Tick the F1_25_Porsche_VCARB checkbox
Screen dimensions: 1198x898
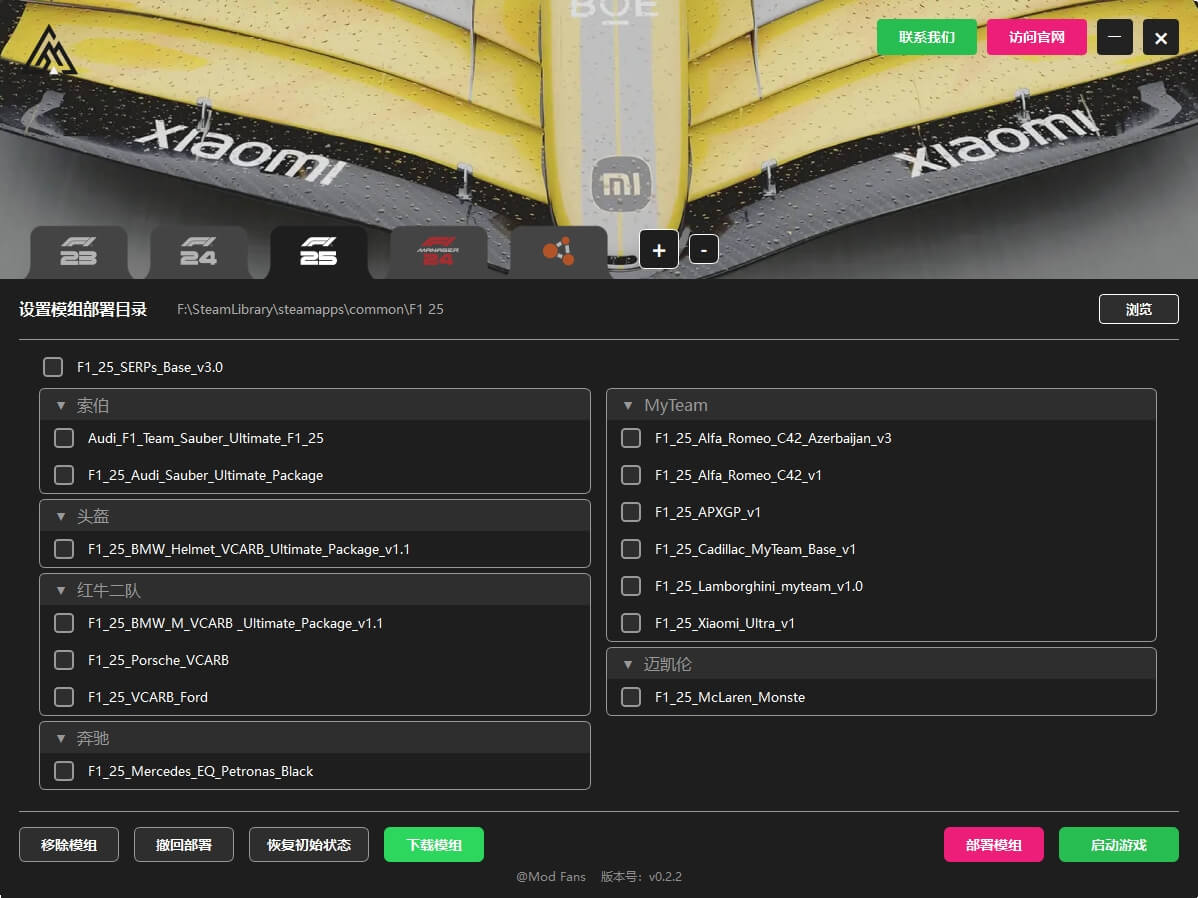64,660
